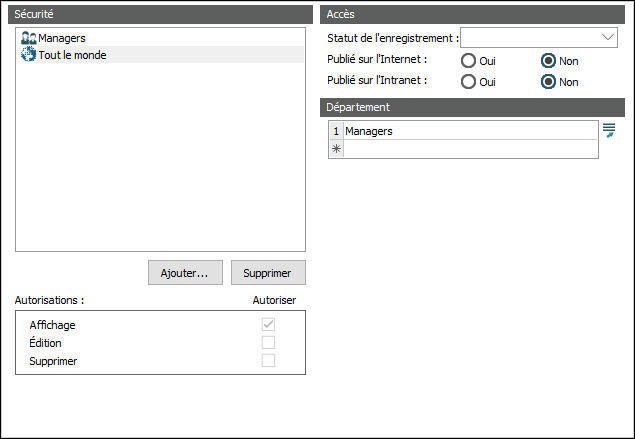The image size is (635, 439).
Task: Open the Département grid options icon
Action: tap(608, 131)
